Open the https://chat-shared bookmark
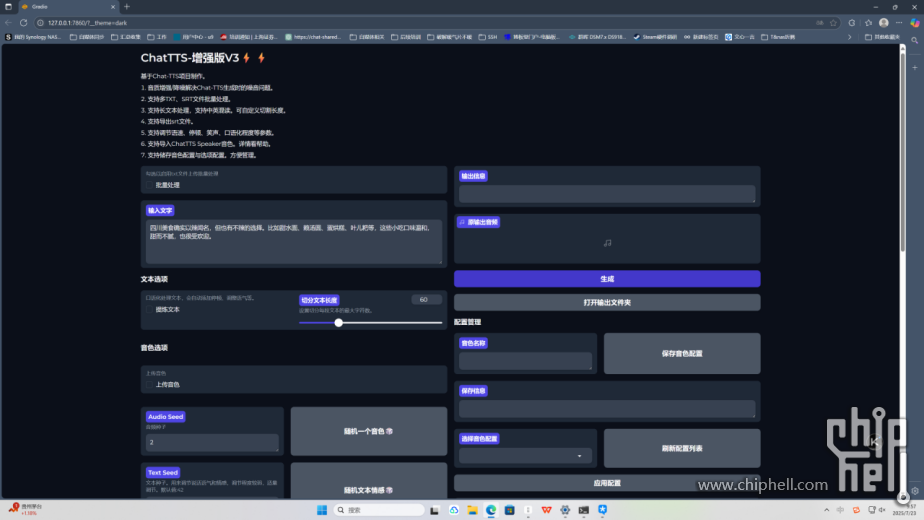 pyautogui.click(x=313, y=37)
